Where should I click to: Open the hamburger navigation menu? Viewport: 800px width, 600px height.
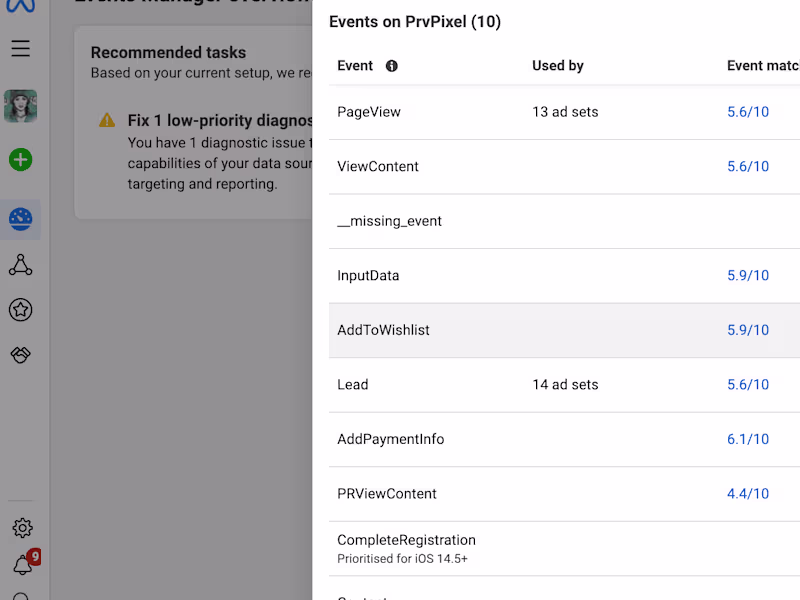(x=20, y=48)
